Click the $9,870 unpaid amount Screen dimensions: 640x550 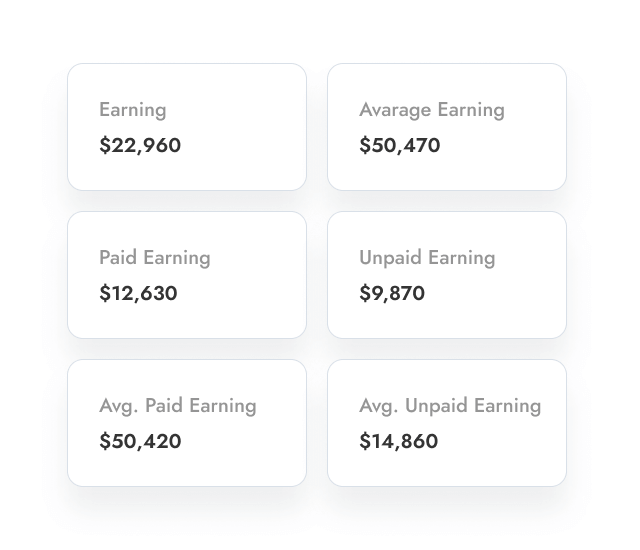[x=392, y=294]
